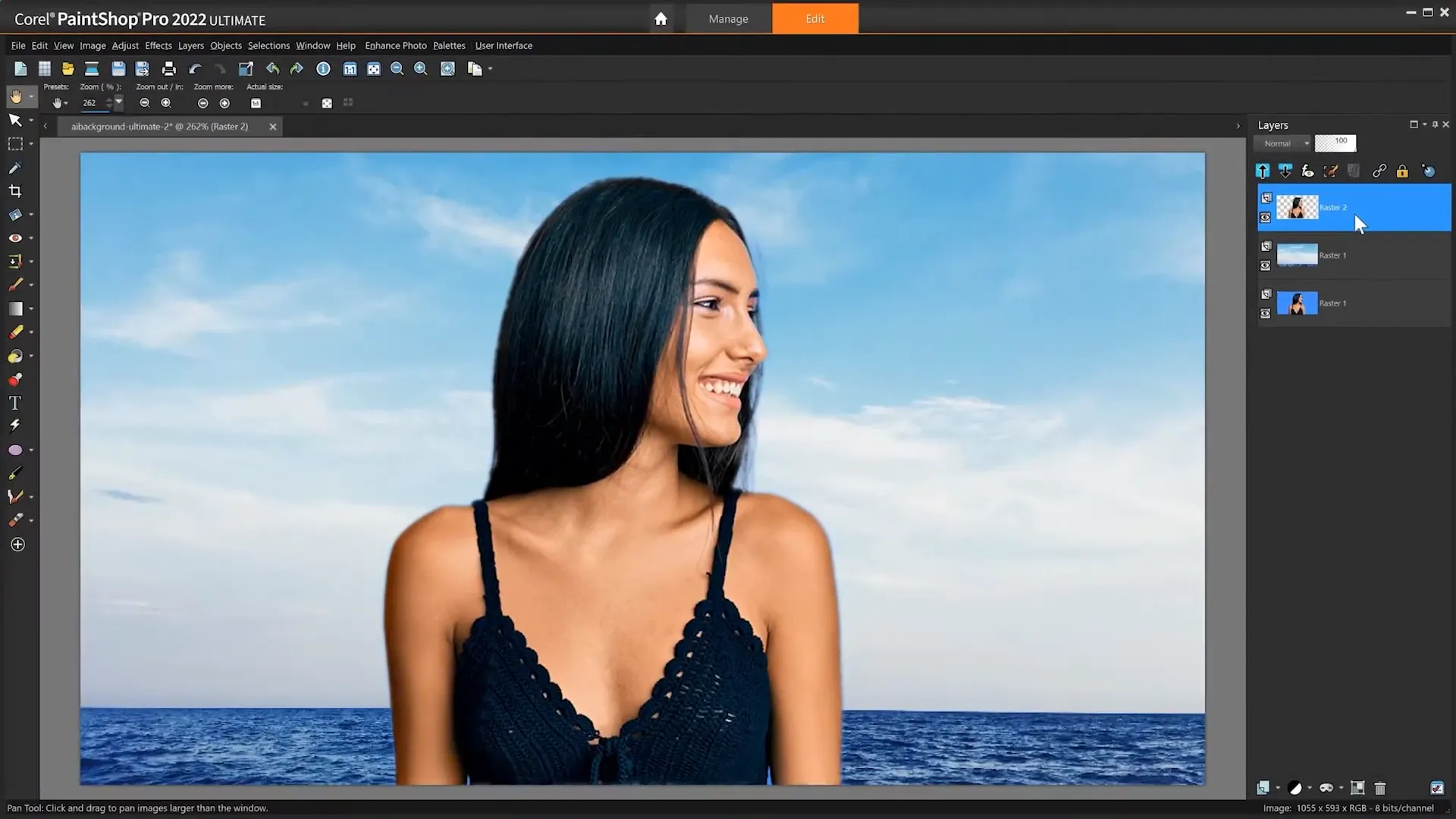Toggle visibility of the bottom Raster 1 layer
The width and height of the screenshot is (1456, 819).
(1266, 313)
